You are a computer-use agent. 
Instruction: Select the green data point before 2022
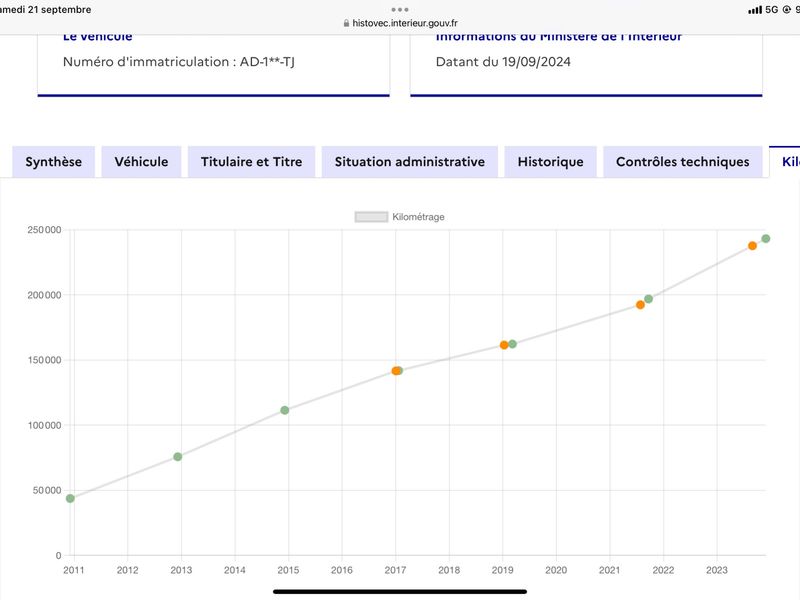tap(648, 299)
